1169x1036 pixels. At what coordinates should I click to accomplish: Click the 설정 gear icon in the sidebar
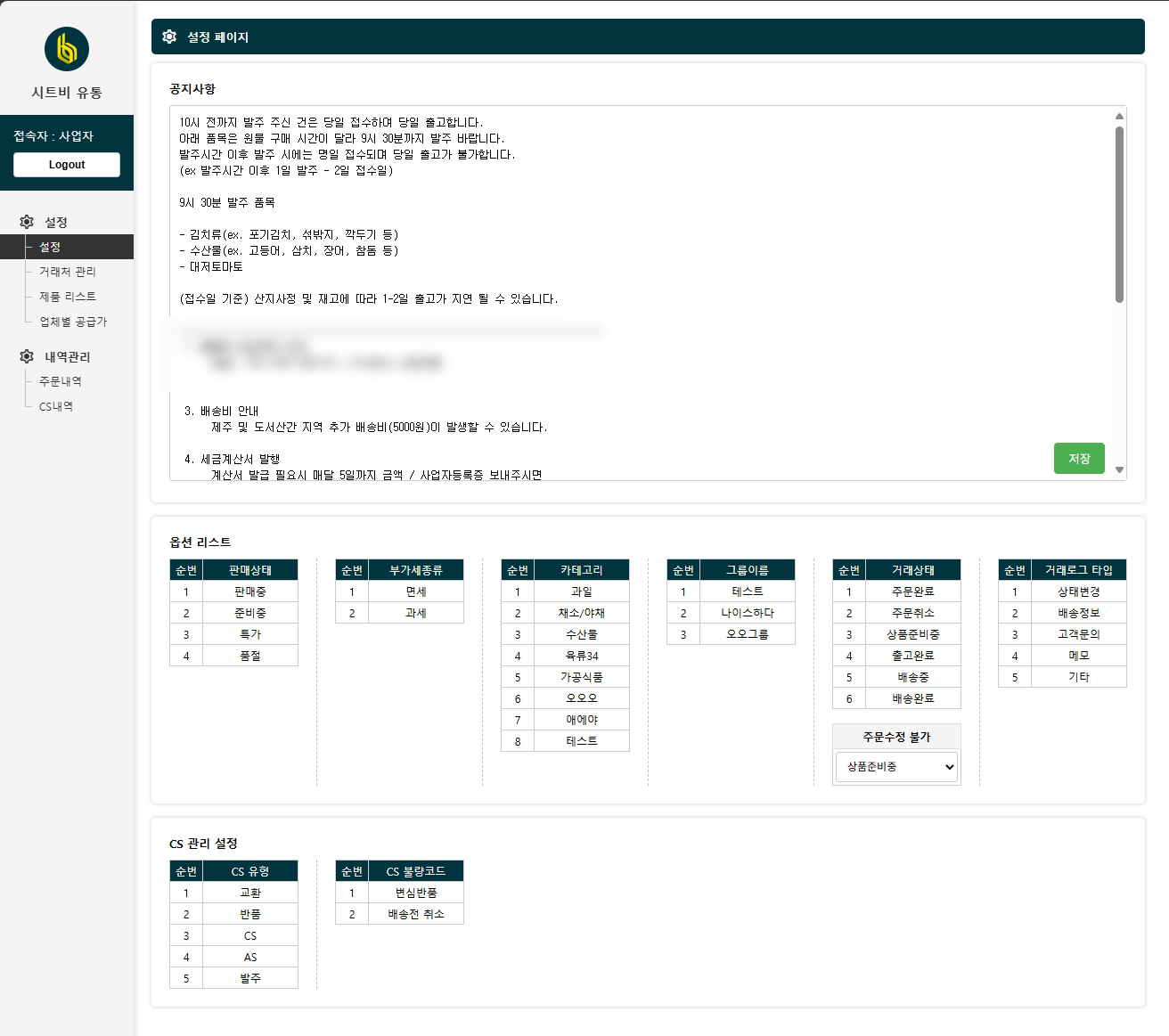click(26, 222)
